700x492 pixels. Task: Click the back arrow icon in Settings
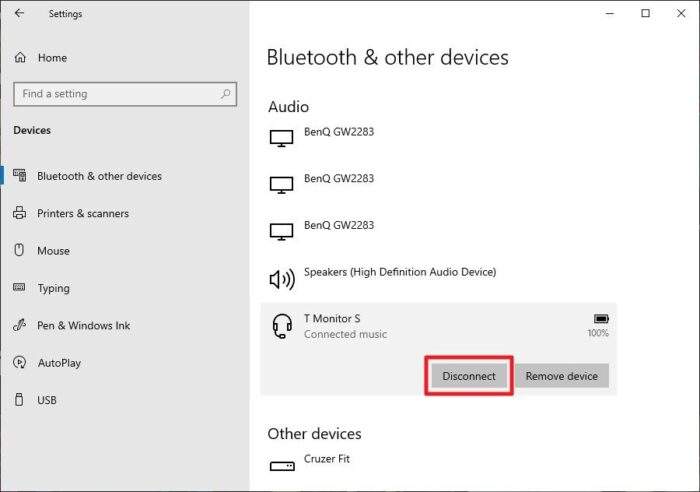(19, 13)
